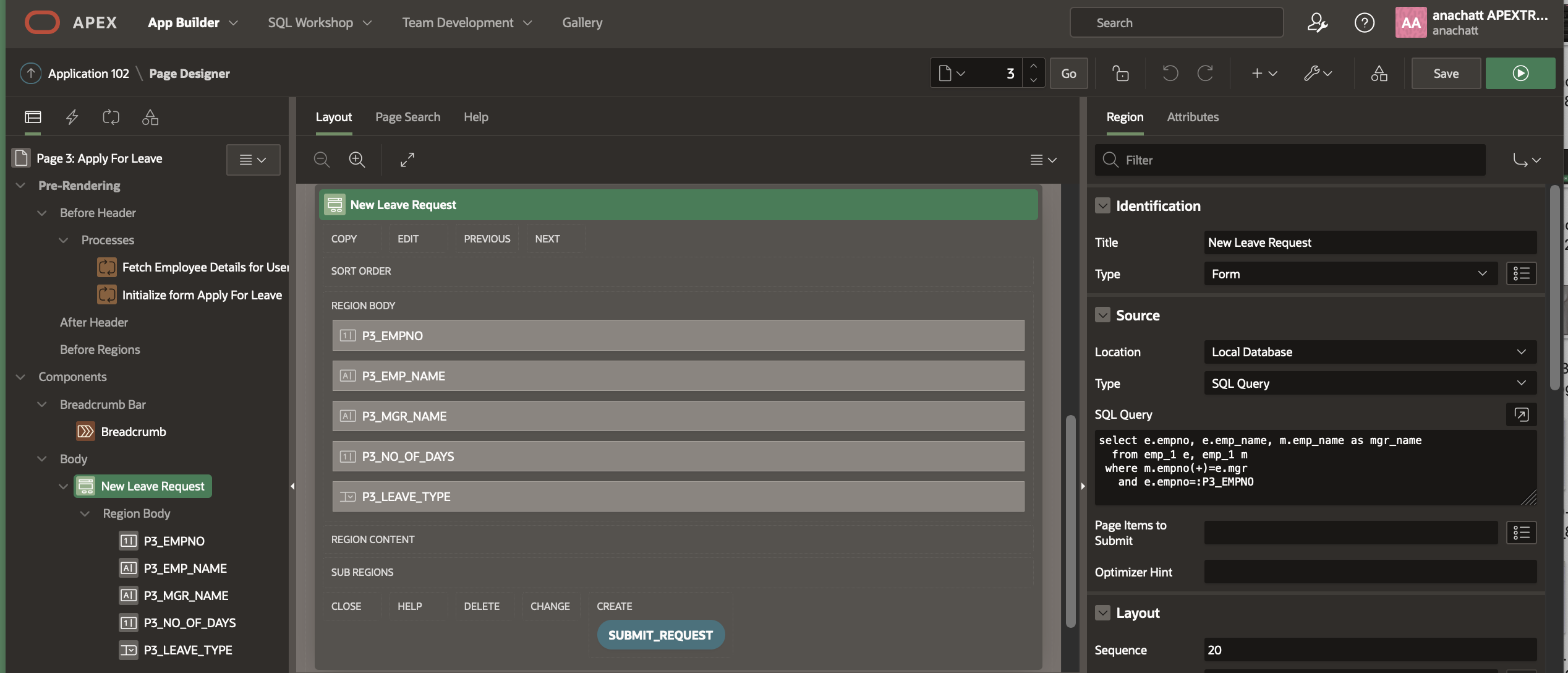Image resolution: width=1568 pixels, height=673 pixels.
Task: Click the Undo icon
Action: click(x=1170, y=74)
